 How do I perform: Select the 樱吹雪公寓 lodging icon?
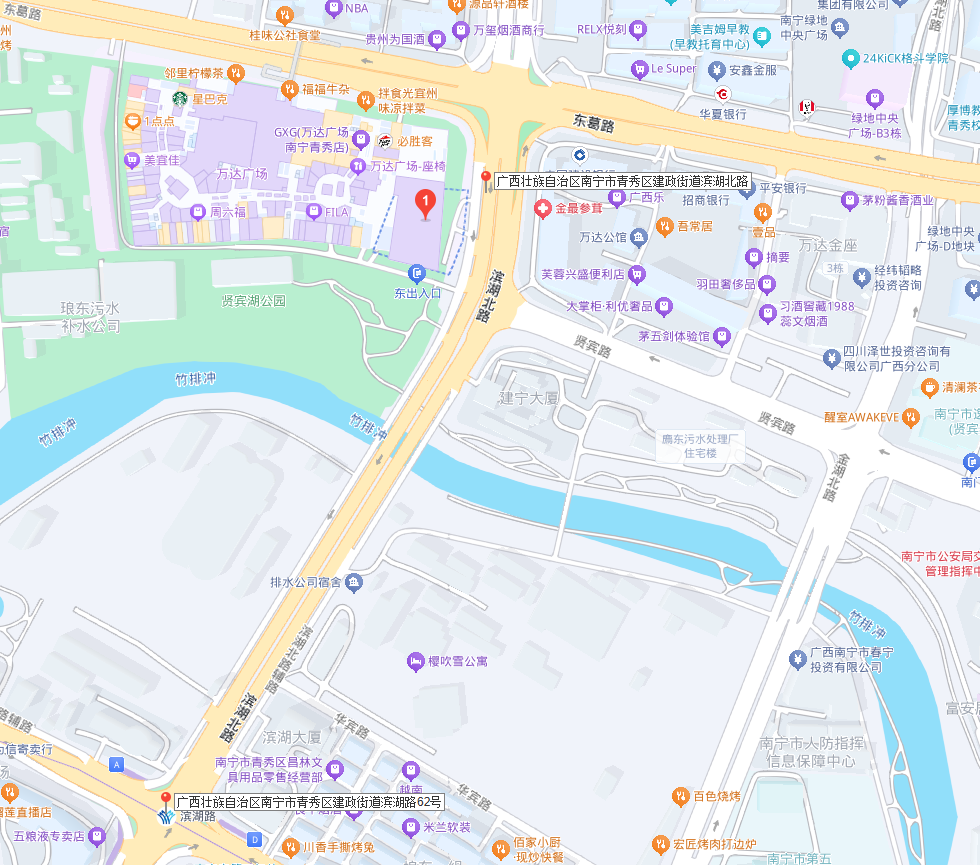[416, 662]
